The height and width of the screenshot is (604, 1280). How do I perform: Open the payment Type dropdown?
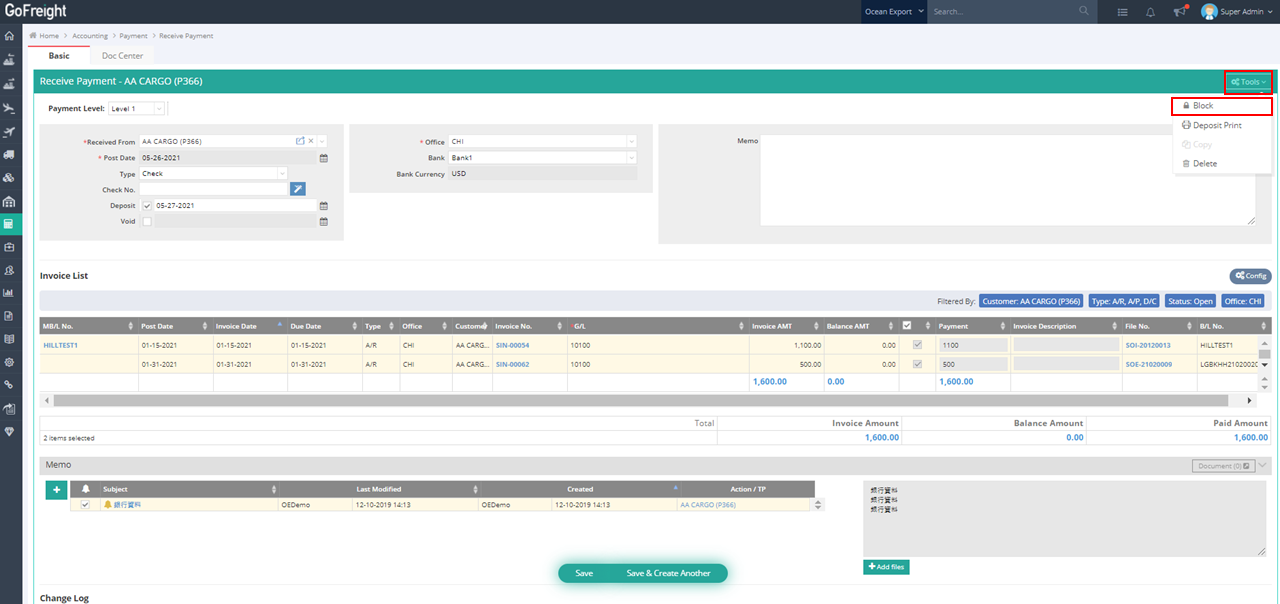tap(212, 173)
